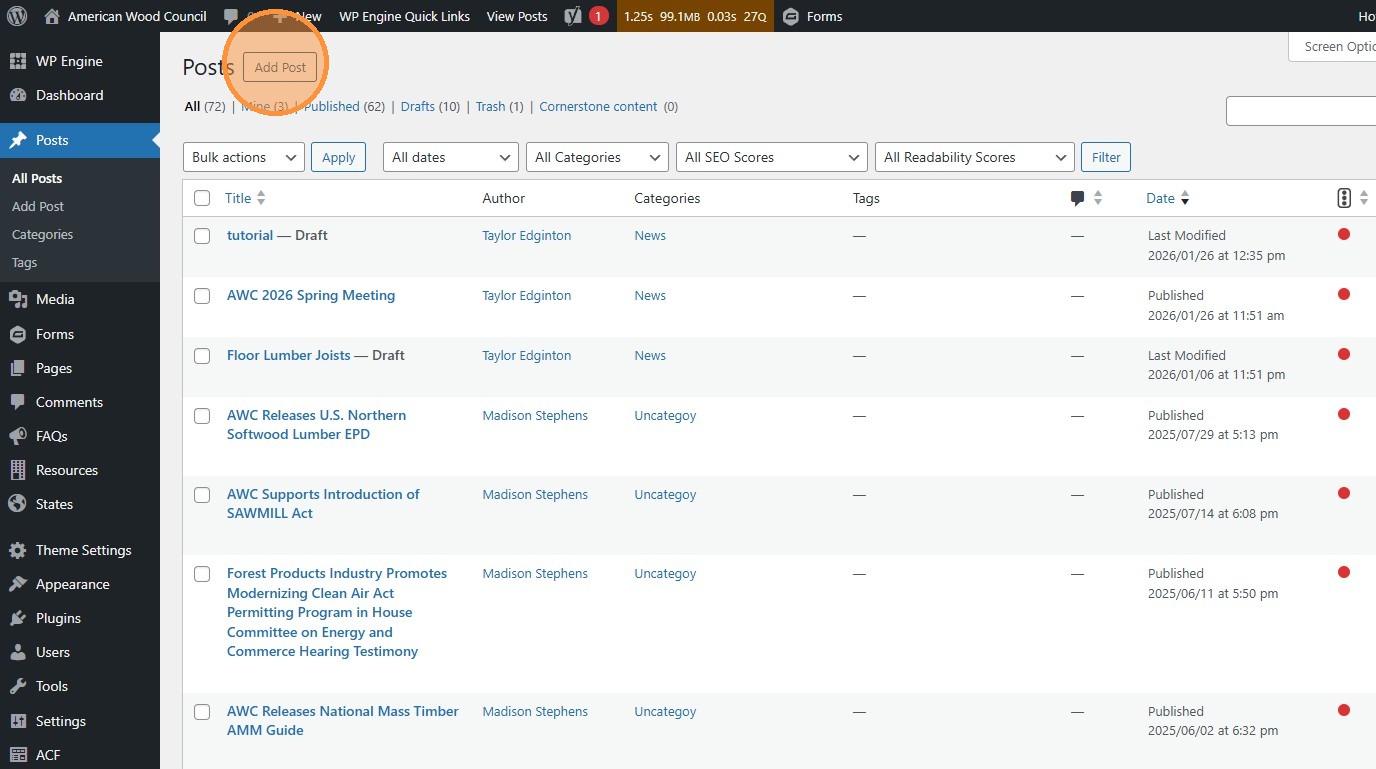The image size is (1376, 769).
Task: Click the Users icon in sidebar
Action: (18, 652)
